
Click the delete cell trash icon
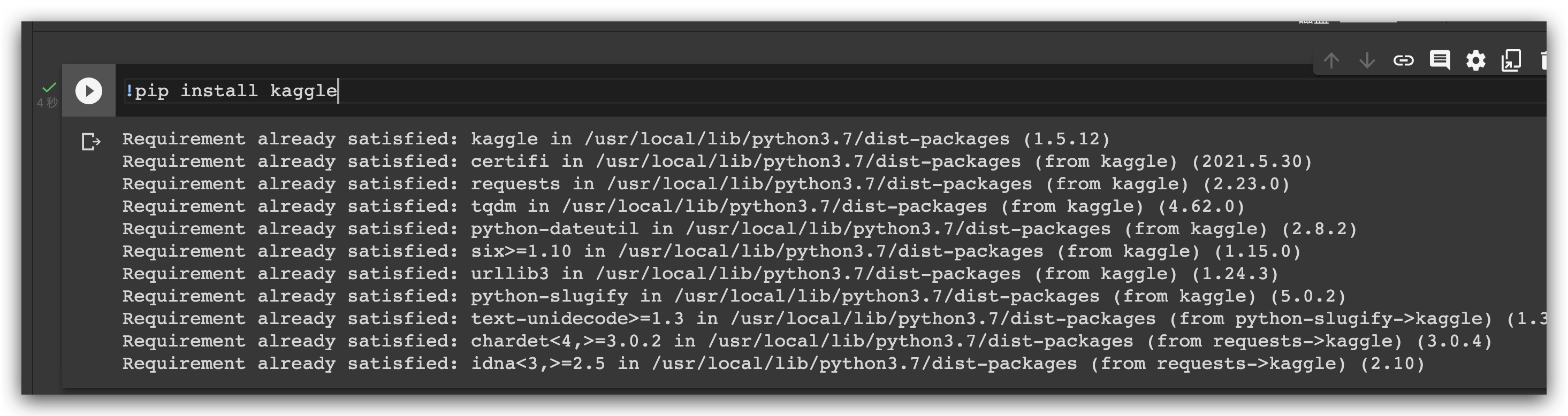[1543, 60]
